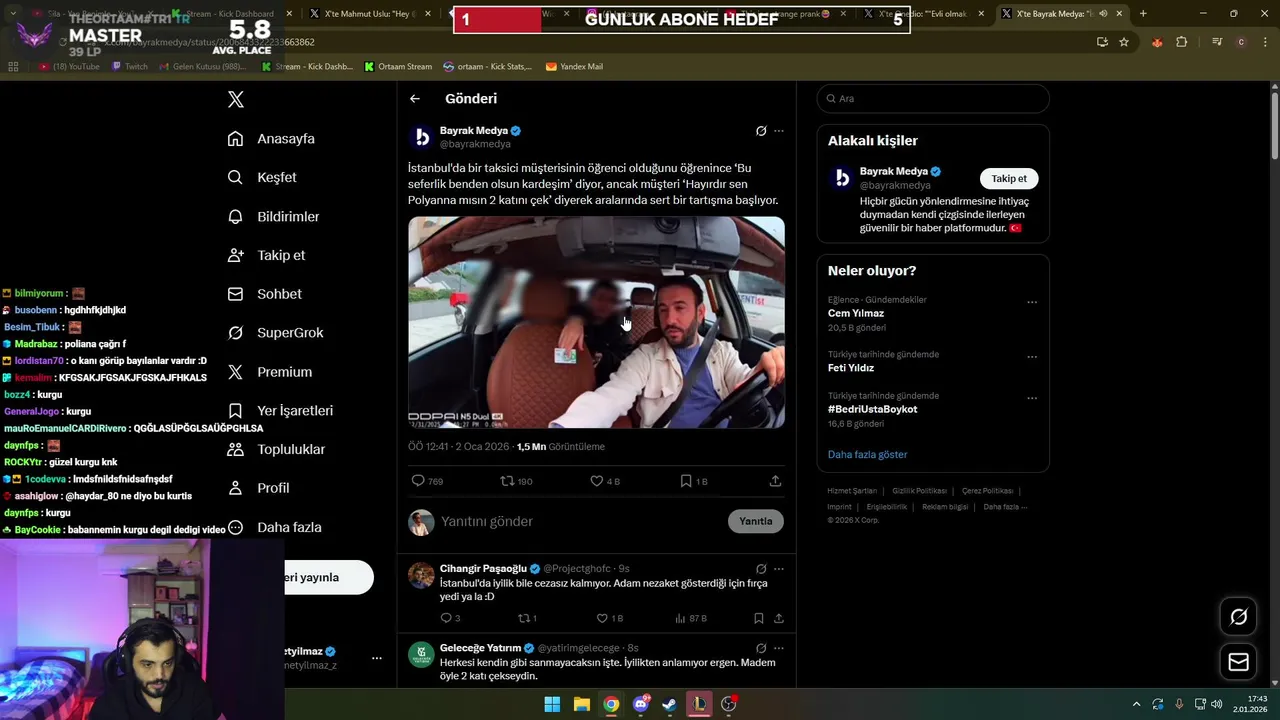Open Feti Yıldız trending topic
The height and width of the screenshot is (720, 1280).
tap(851, 368)
